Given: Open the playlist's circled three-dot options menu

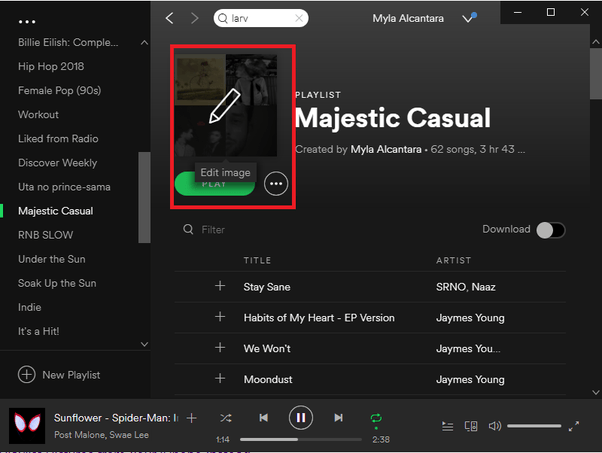Looking at the screenshot, I should (276, 184).
